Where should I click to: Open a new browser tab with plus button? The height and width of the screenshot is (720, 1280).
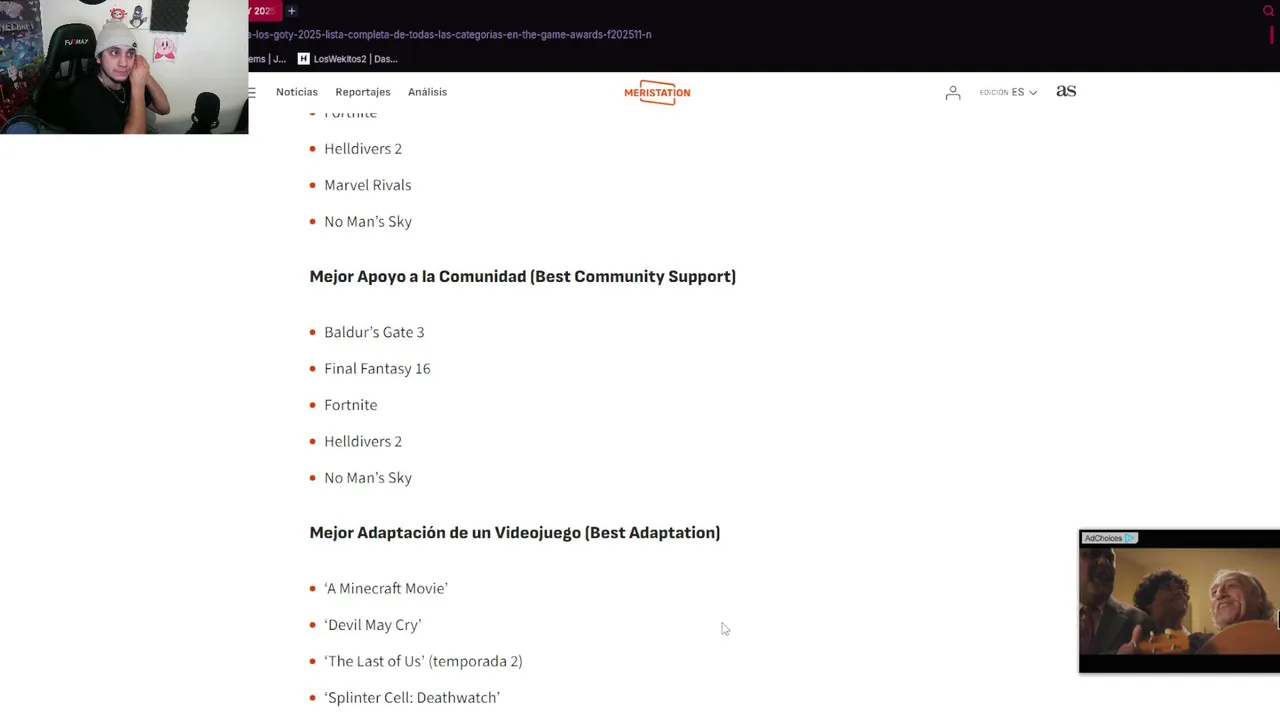point(291,11)
